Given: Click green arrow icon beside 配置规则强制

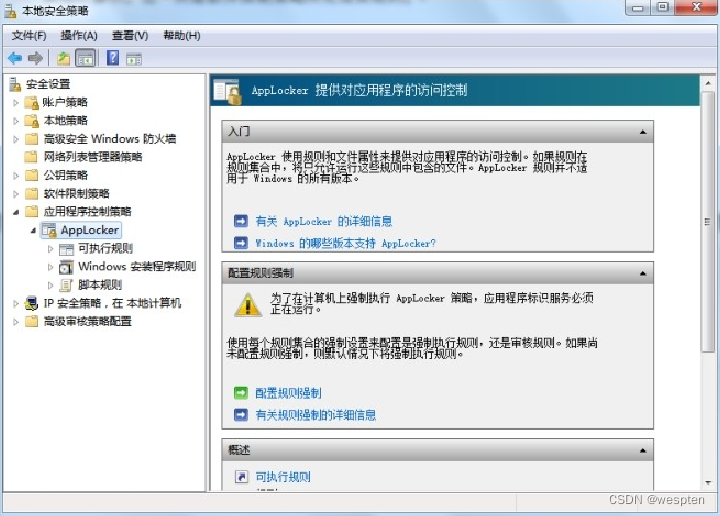Looking at the screenshot, I should [241, 393].
